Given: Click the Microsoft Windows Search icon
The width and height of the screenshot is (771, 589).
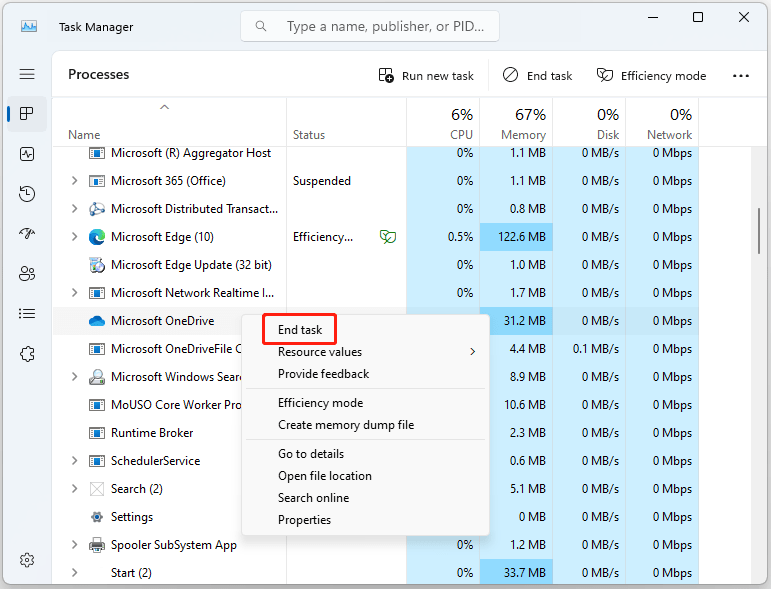Looking at the screenshot, I should [97, 377].
